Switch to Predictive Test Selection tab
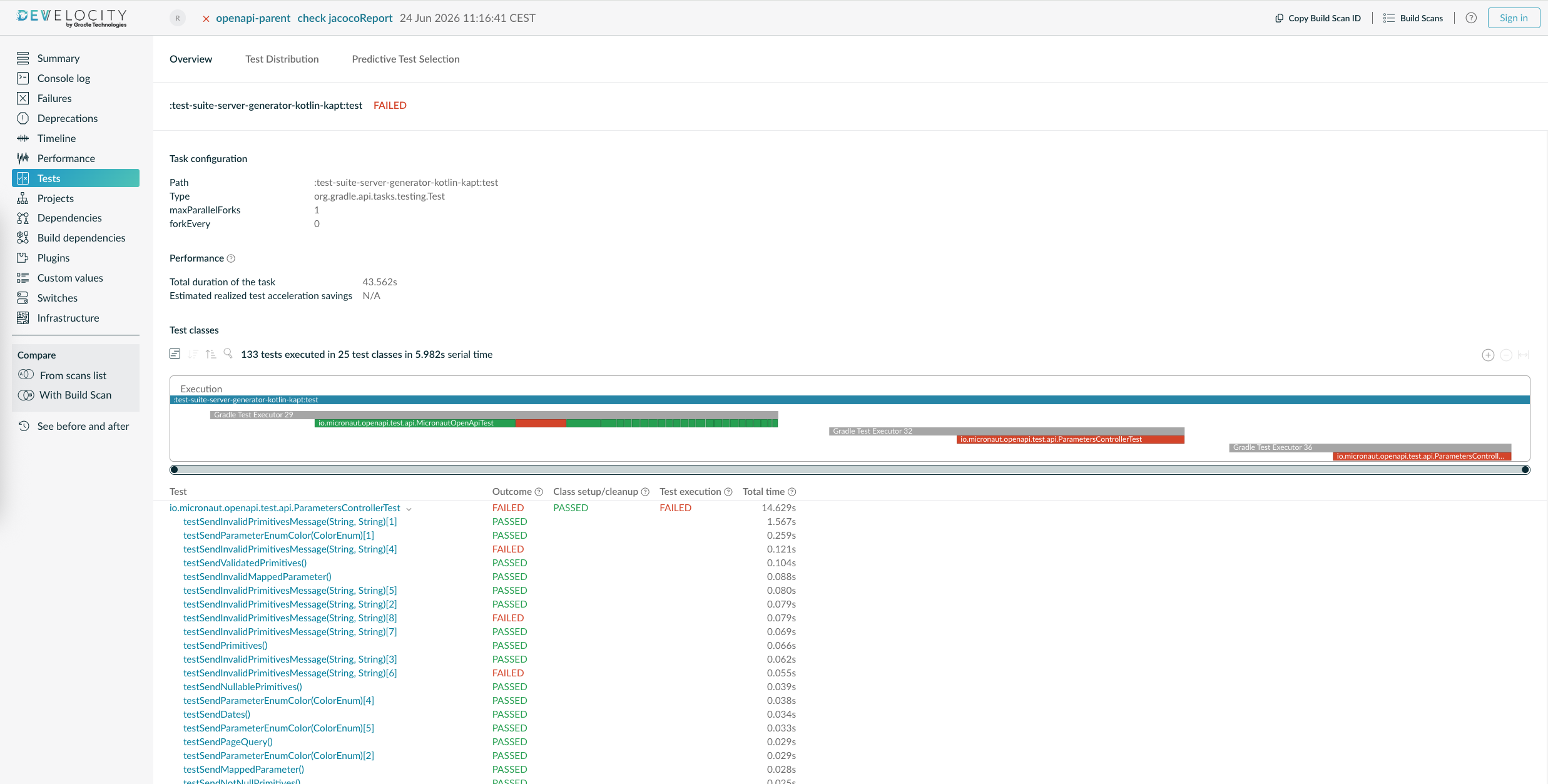1548x784 pixels. [405, 59]
